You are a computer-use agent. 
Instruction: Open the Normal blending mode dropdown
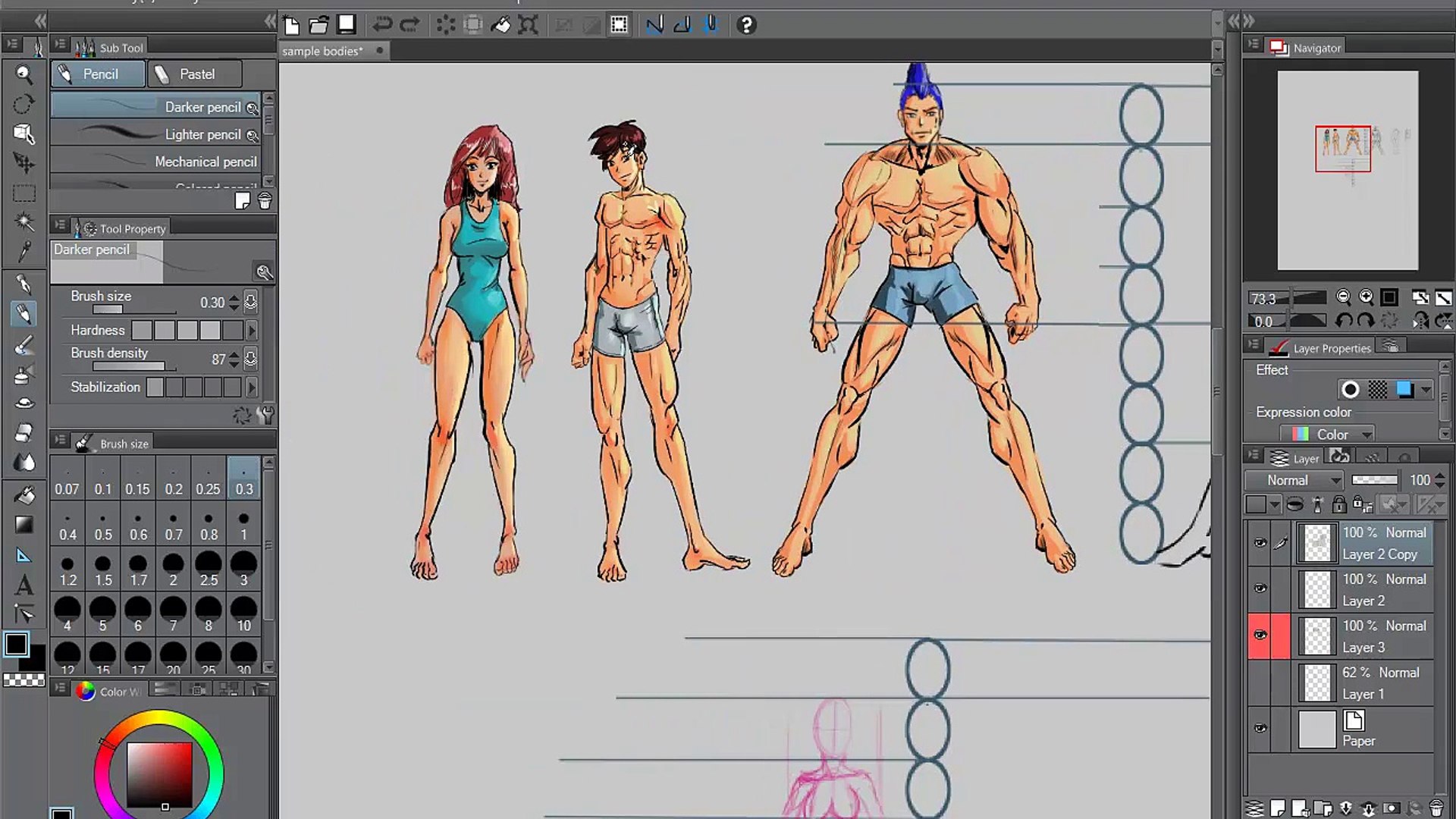point(1294,480)
